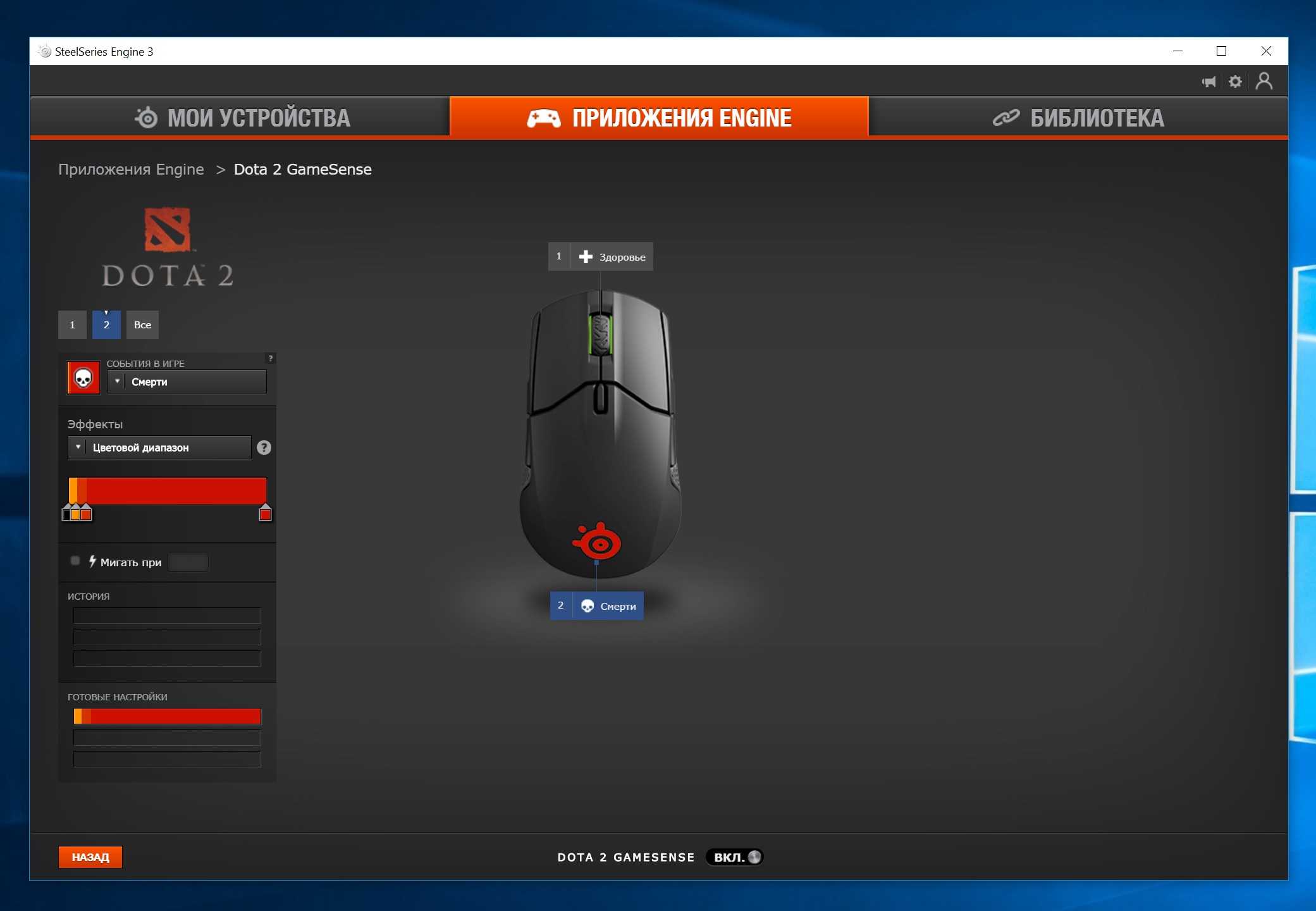
Task: Click the third empty slot under История
Action: click(167, 659)
